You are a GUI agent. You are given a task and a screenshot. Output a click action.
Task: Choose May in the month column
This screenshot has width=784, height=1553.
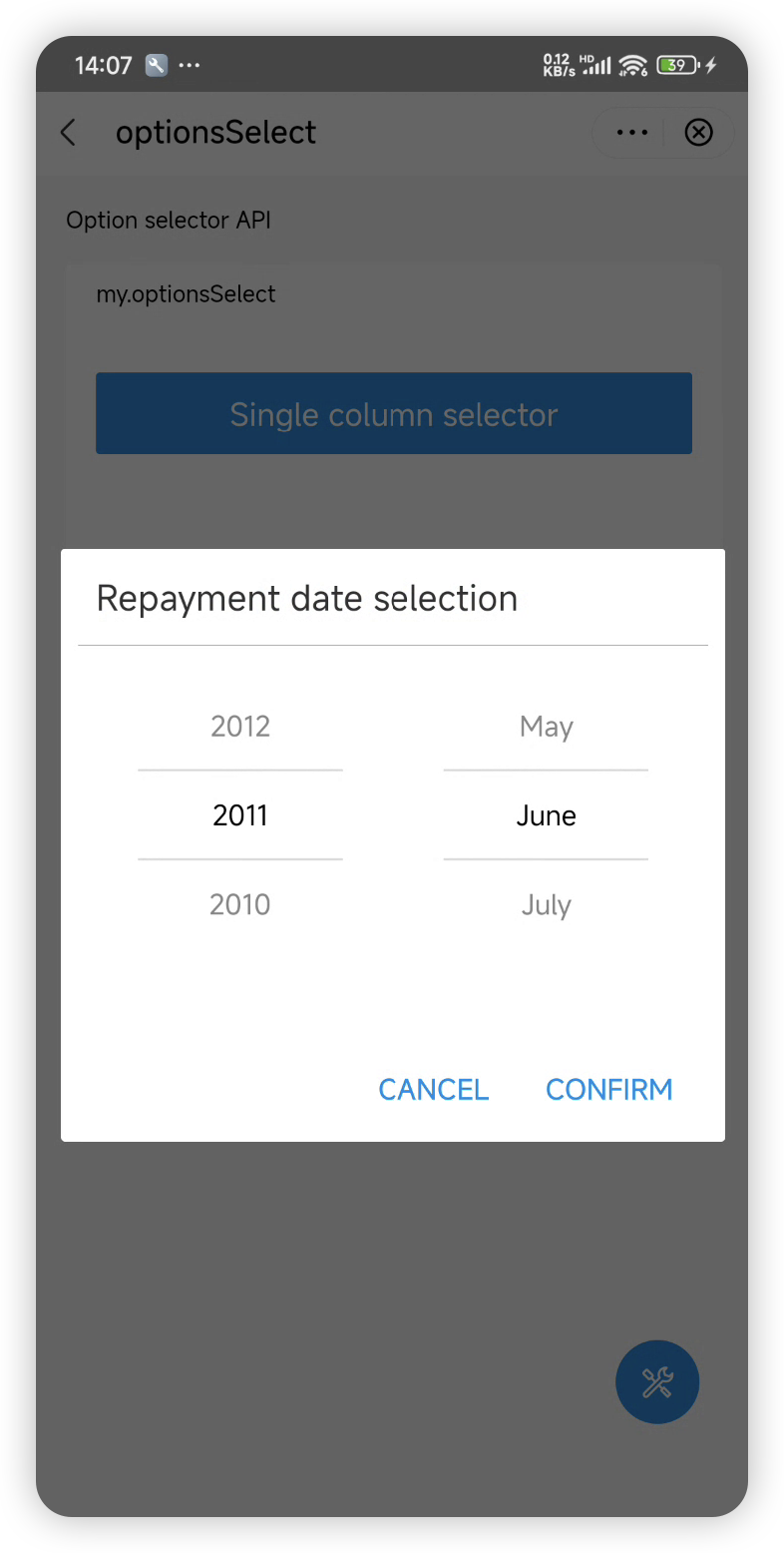(546, 727)
